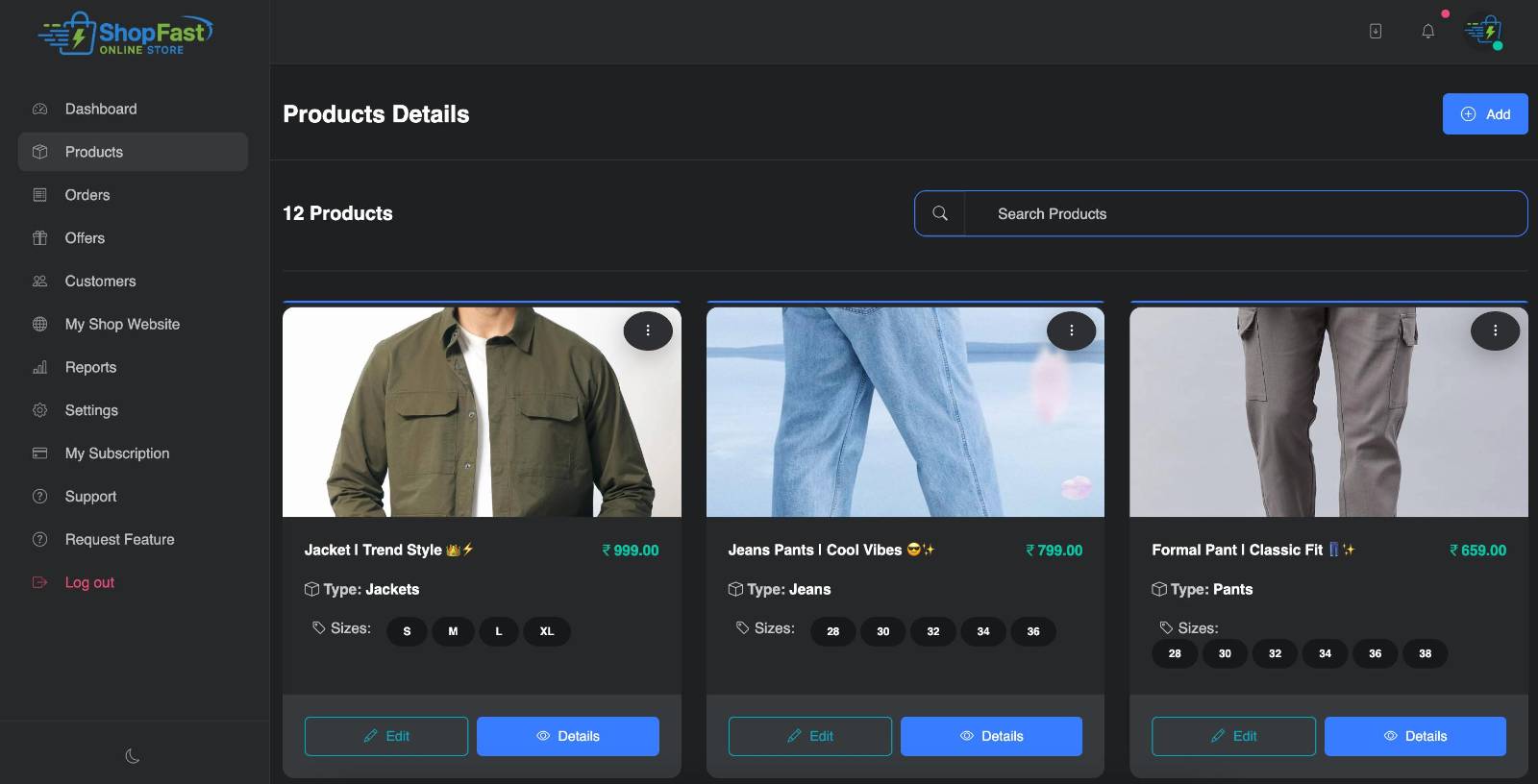Click the Dashboard gauge icon
1538x784 pixels.
(39, 110)
